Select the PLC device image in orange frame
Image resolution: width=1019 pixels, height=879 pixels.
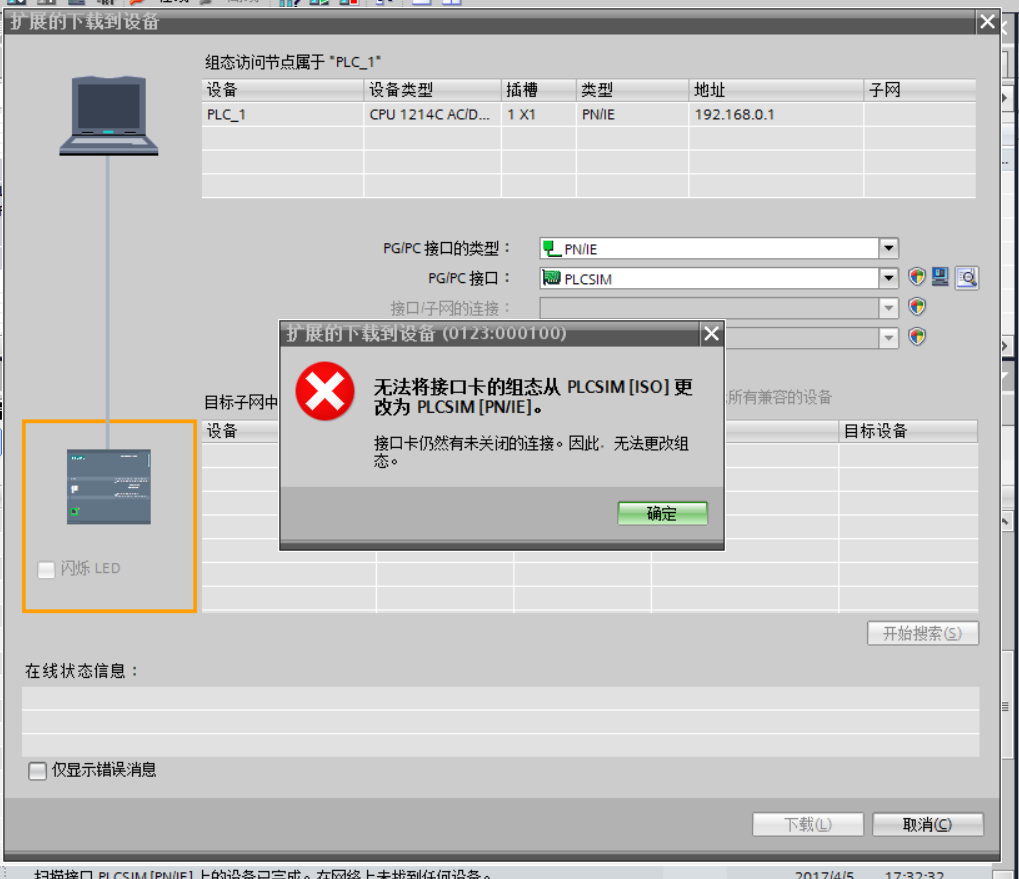pos(109,487)
